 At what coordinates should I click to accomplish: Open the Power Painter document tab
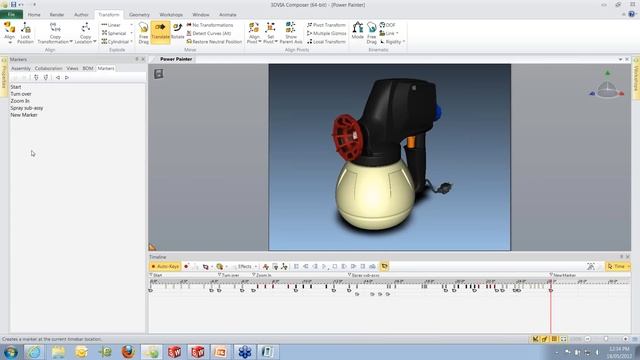point(176,59)
